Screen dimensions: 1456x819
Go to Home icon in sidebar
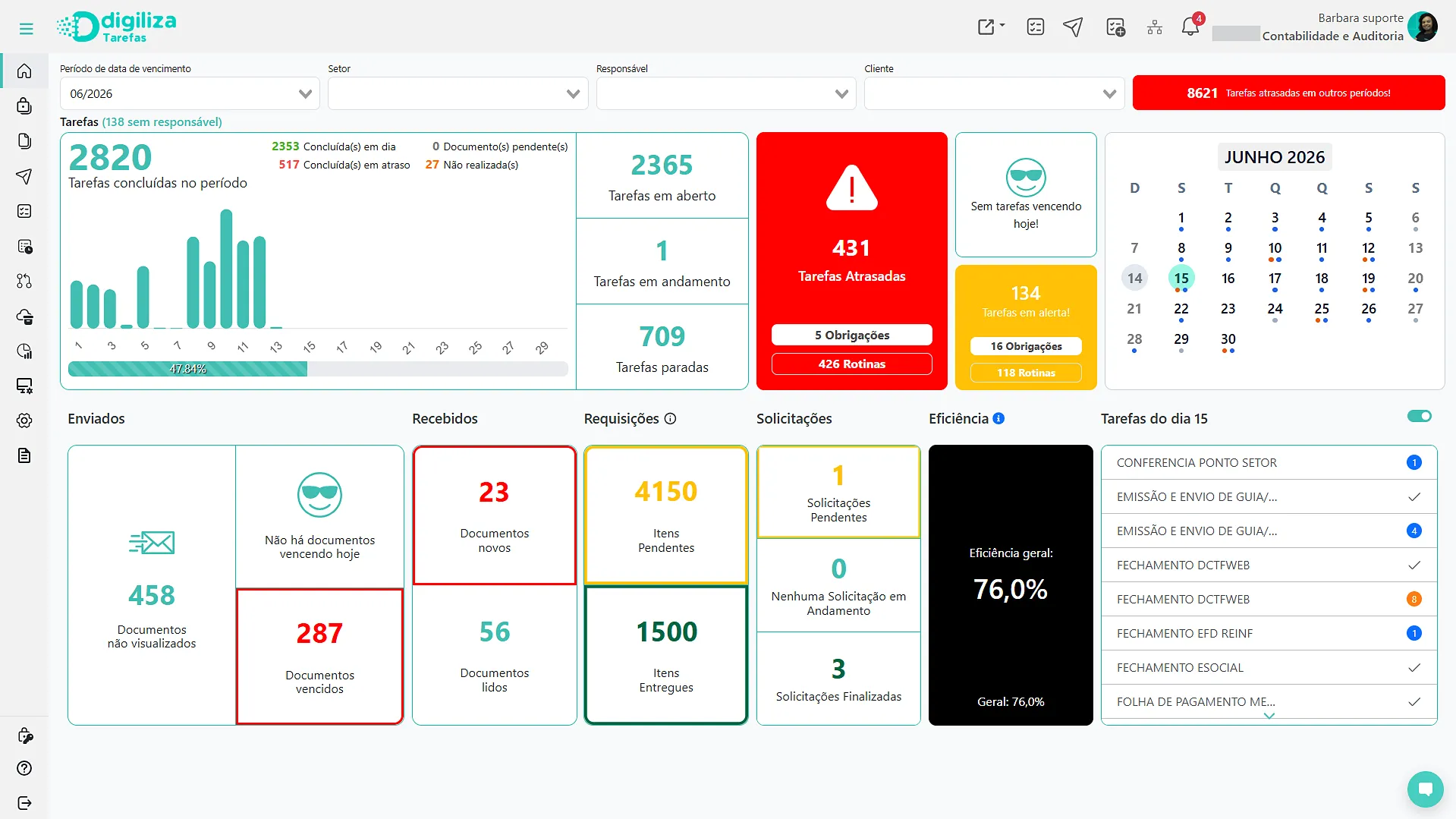point(24,71)
